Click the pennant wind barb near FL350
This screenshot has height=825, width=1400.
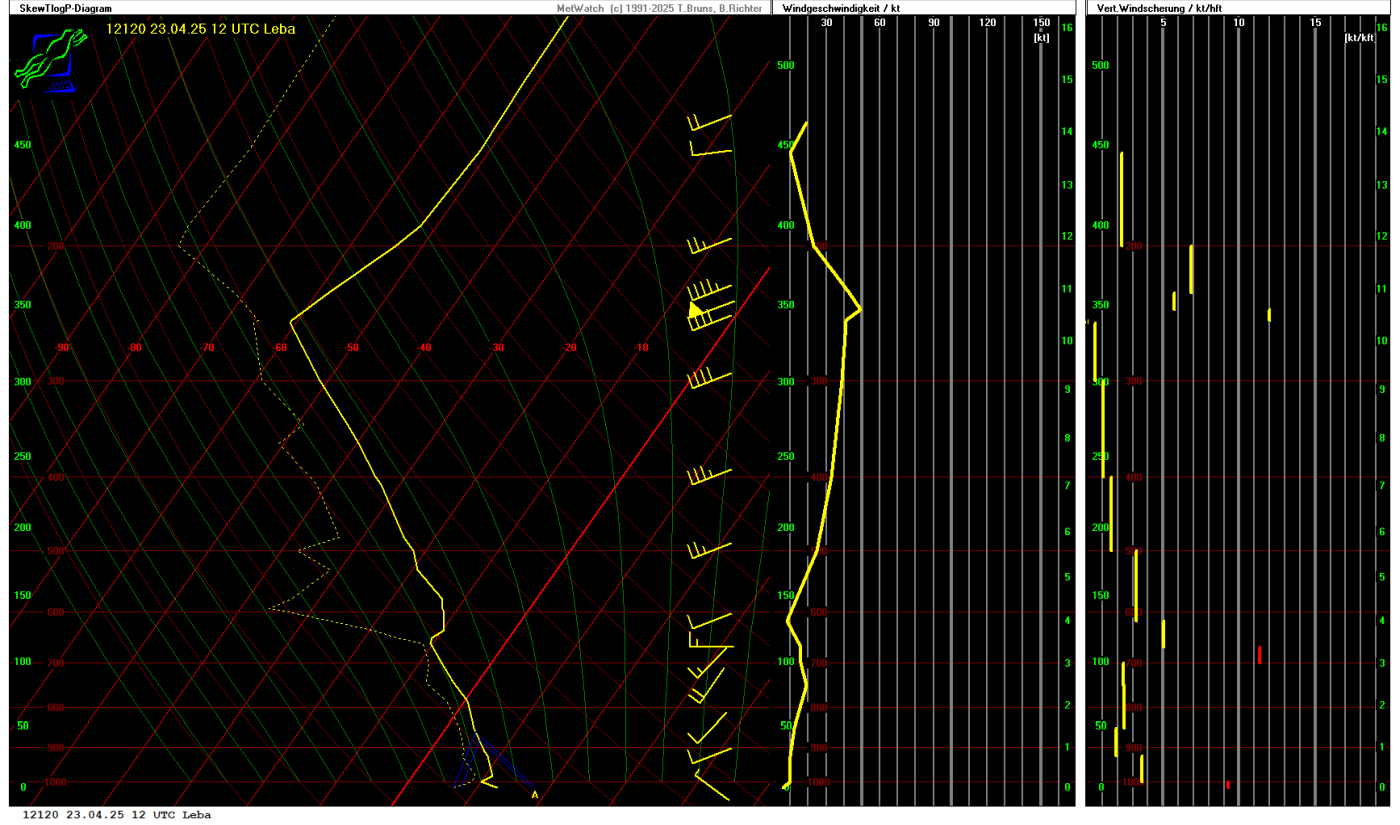click(711, 310)
